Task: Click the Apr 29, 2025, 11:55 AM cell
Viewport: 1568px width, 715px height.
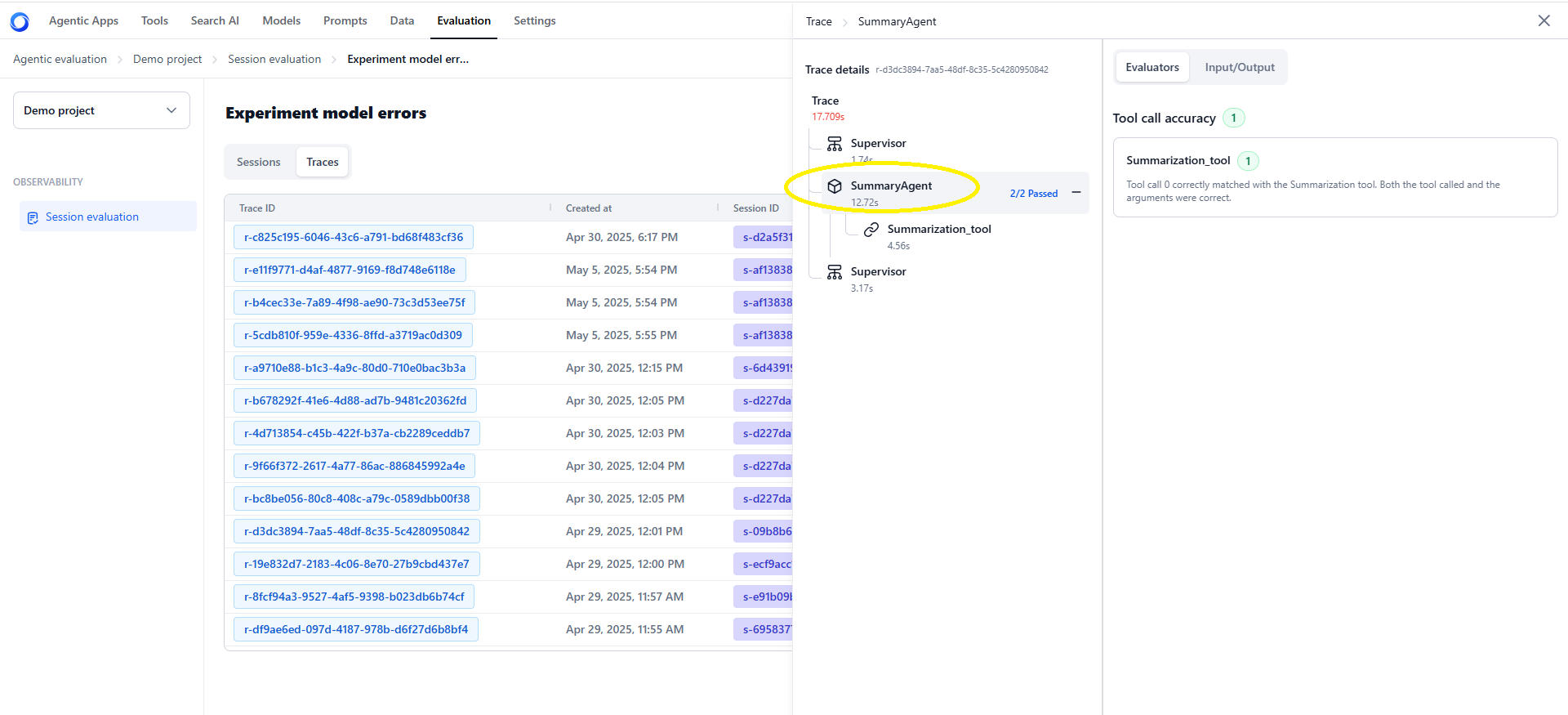Action: [625, 629]
